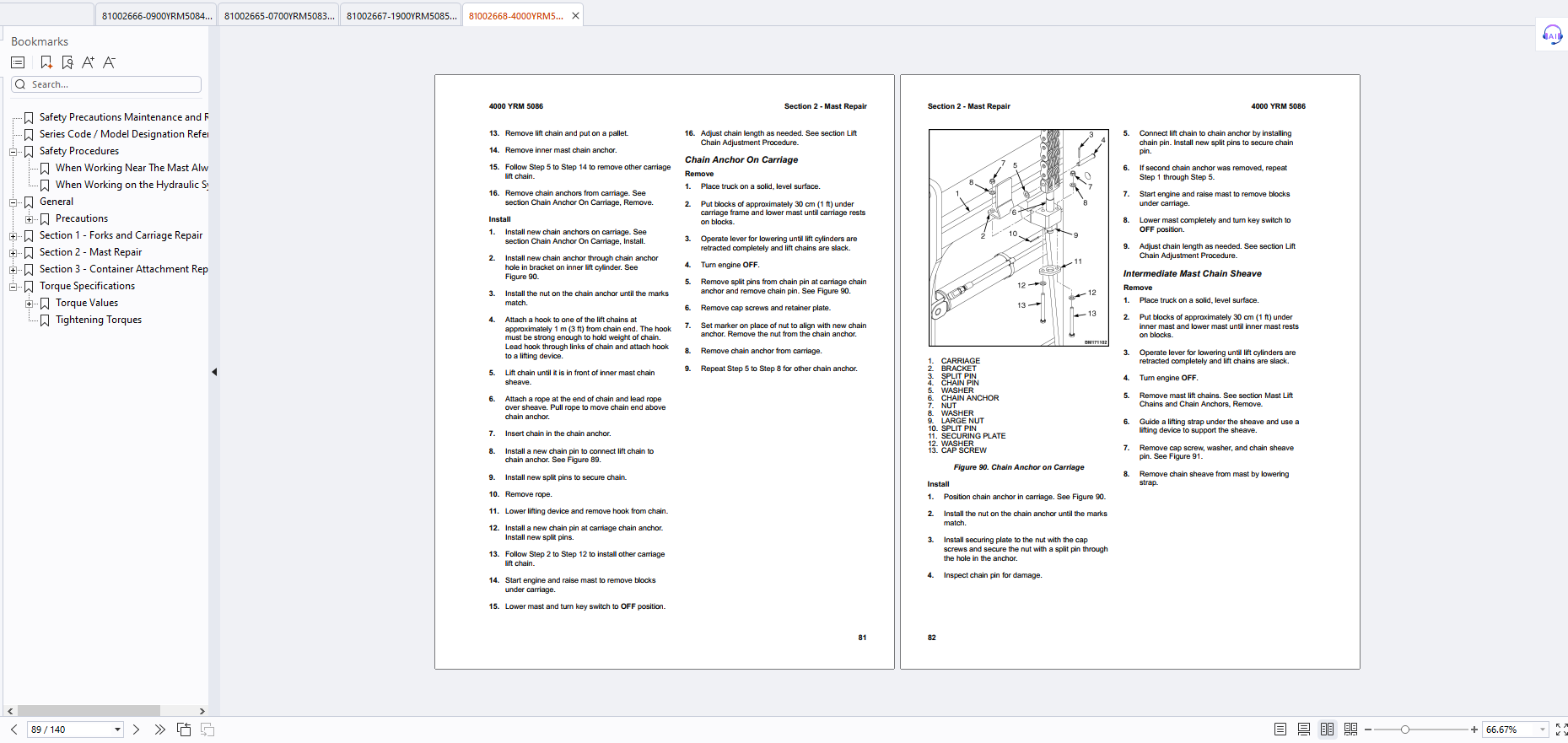Switch to two-page continuous view
1568x743 pixels.
(1350, 730)
